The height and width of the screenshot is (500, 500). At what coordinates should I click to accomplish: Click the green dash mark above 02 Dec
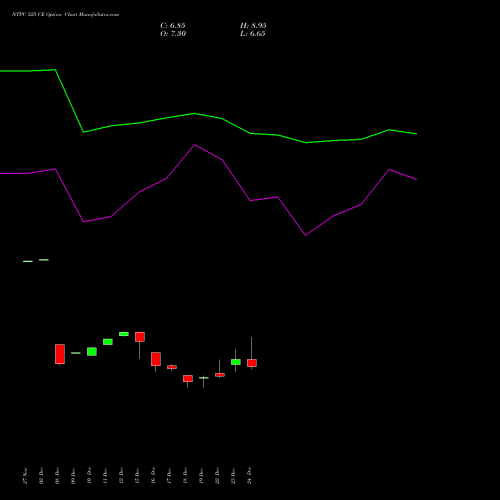pyautogui.click(x=44, y=260)
